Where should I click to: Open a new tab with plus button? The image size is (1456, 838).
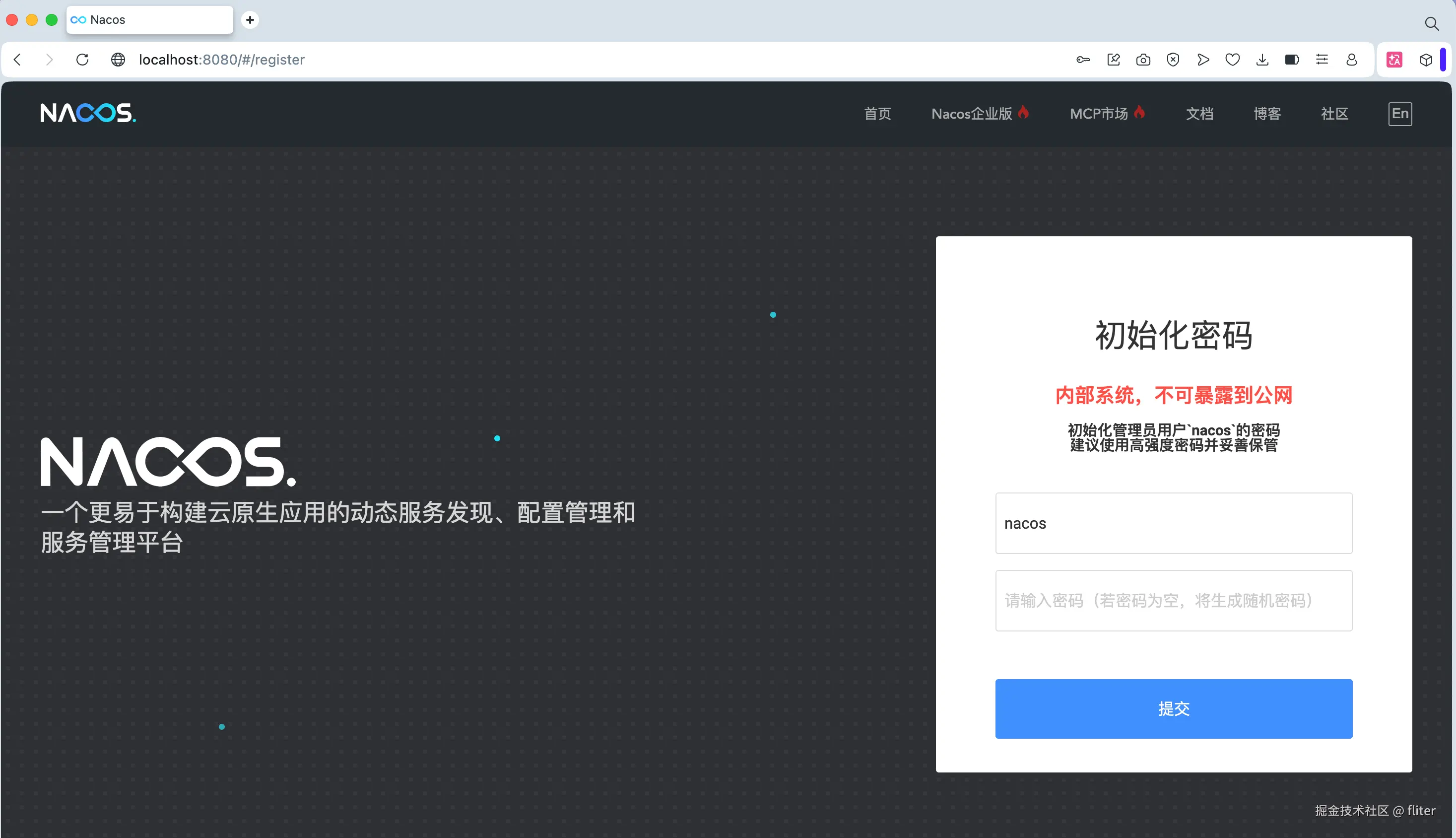click(x=250, y=20)
